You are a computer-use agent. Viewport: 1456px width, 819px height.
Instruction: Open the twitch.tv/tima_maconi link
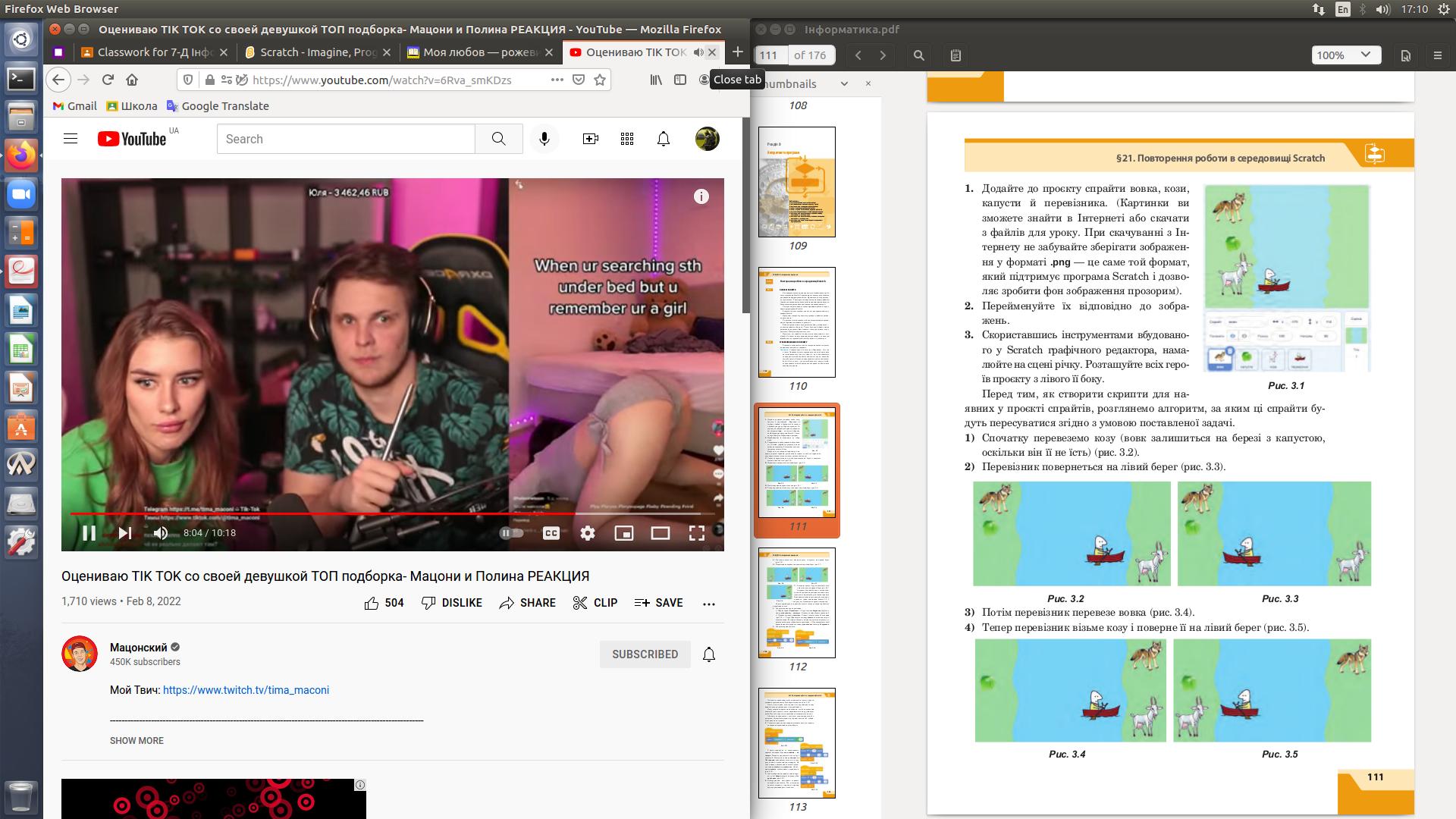click(x=246, y=690)
